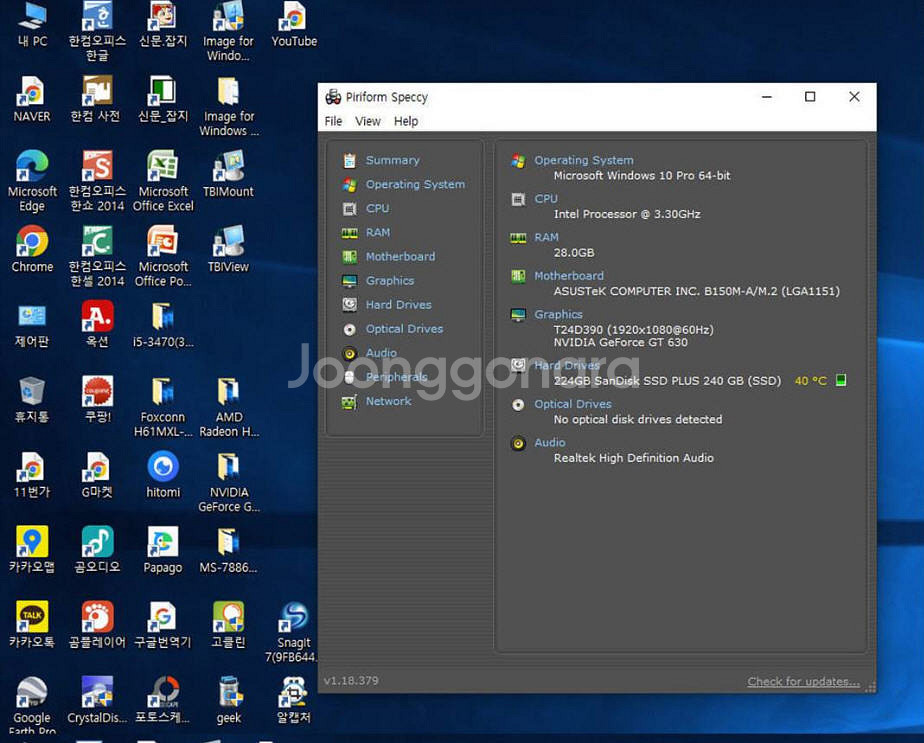Image resolution: width=924 pixels, height=743 pixels.
Task: Select the TBIView desktop icon
Action: click(x=228, y=249)
